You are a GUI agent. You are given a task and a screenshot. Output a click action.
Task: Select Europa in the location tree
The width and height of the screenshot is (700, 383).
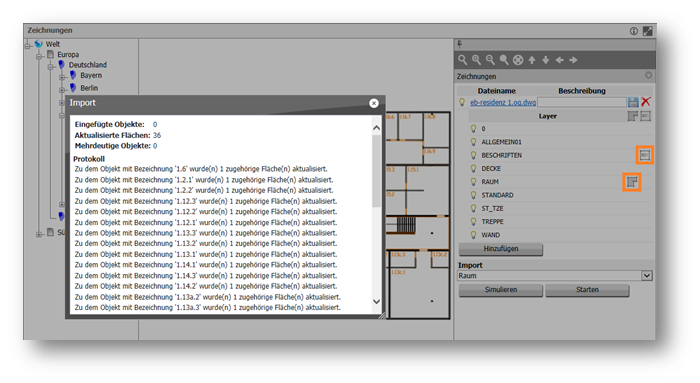(68, 54)
